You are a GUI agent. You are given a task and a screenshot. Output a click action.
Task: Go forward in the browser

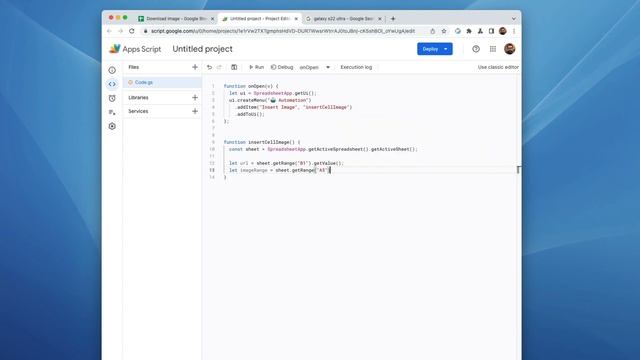(x=120, y=31)
